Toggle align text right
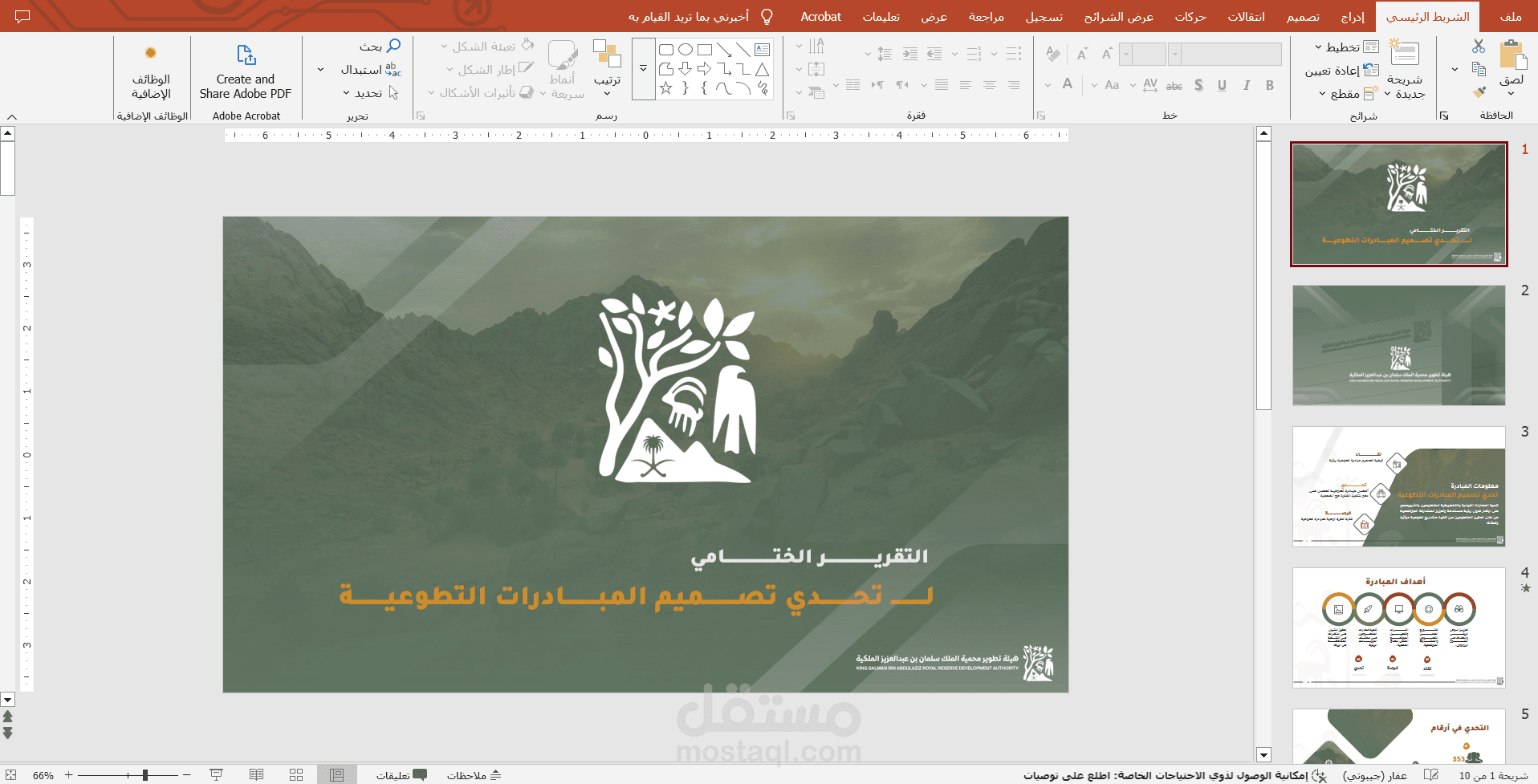Screen dimensions: 1538x784 1014,85
